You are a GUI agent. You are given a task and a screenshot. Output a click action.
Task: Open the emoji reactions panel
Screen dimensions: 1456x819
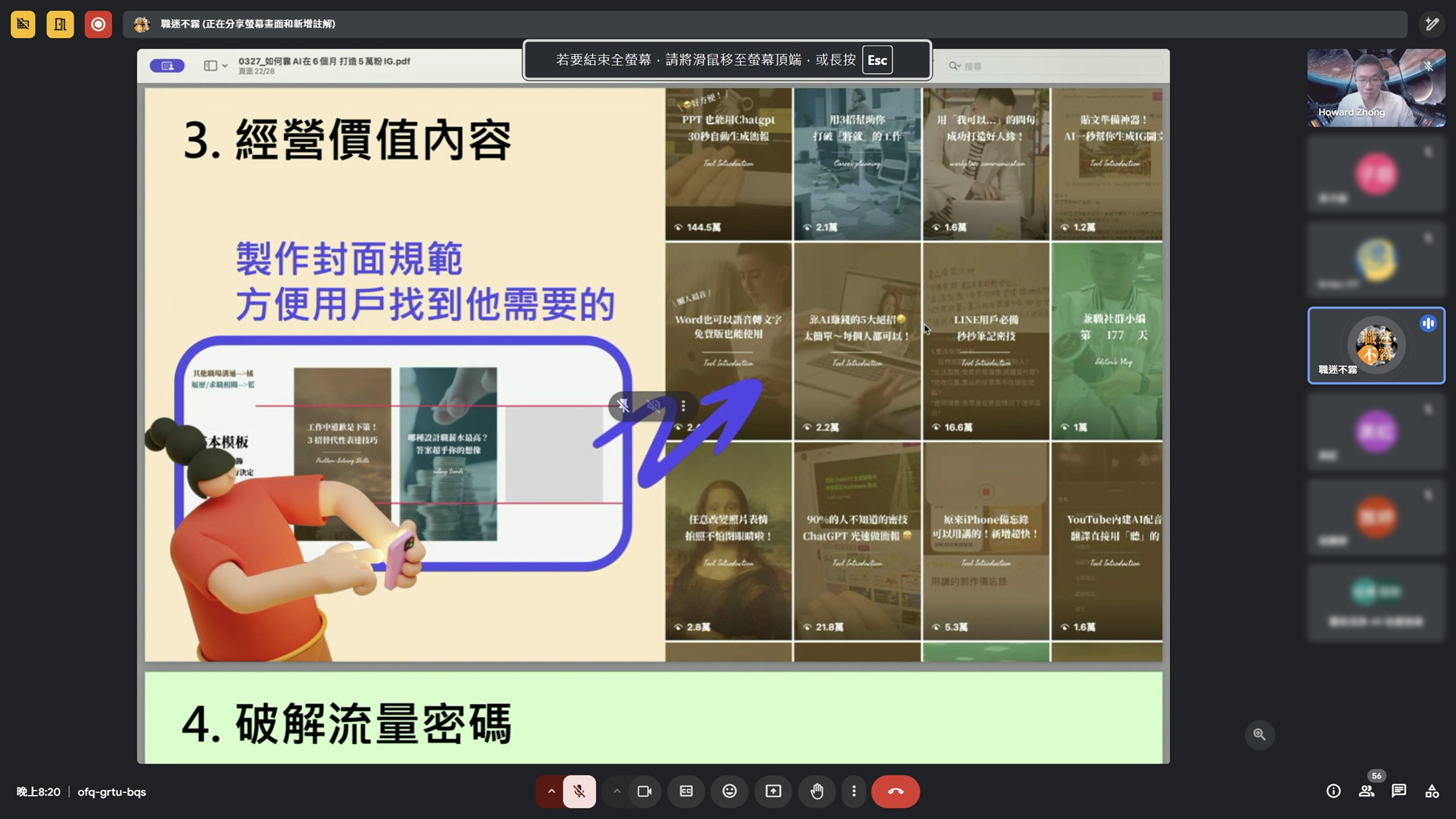pos(729,791)
